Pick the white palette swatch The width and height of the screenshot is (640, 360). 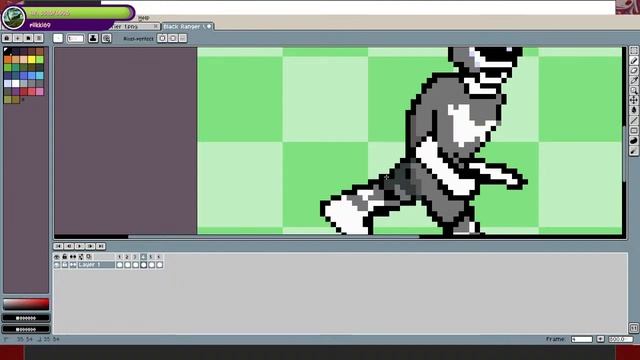16,84
